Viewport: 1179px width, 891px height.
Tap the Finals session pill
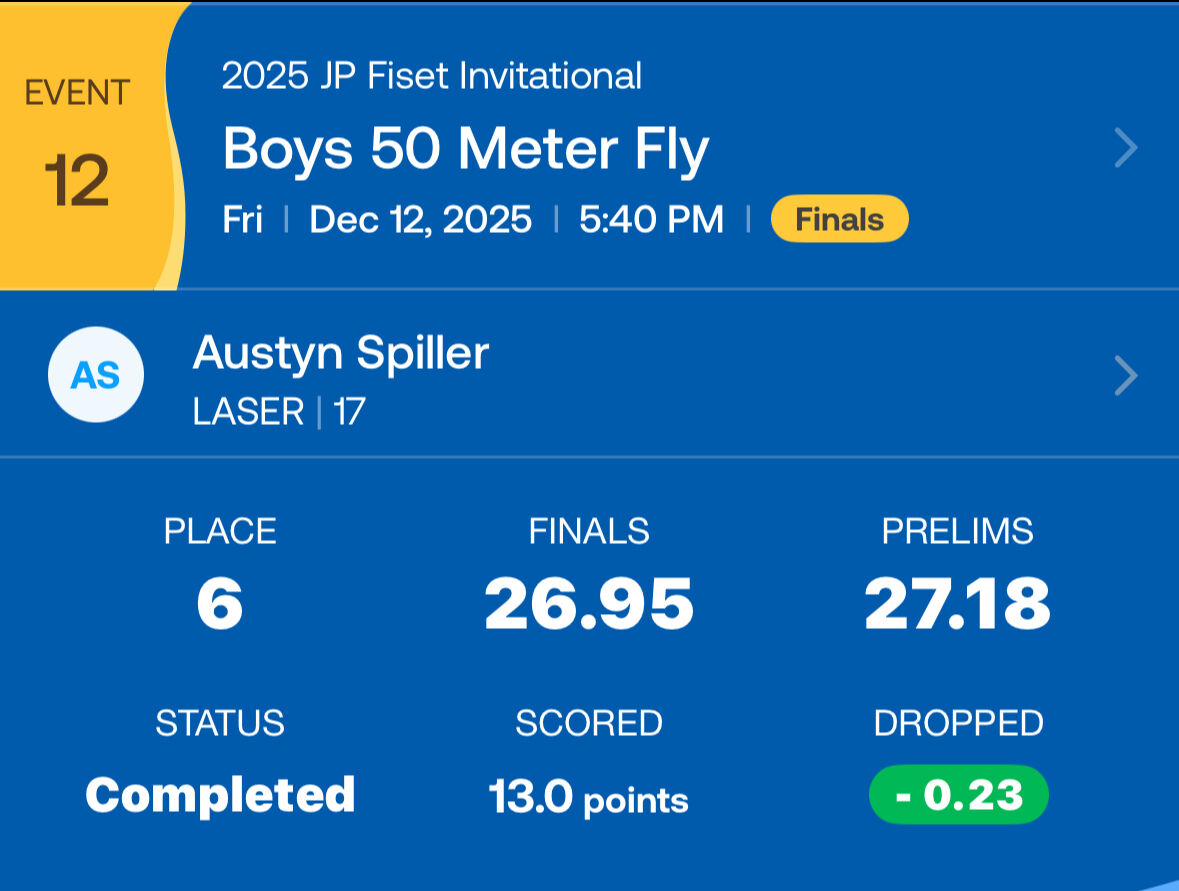839,220
